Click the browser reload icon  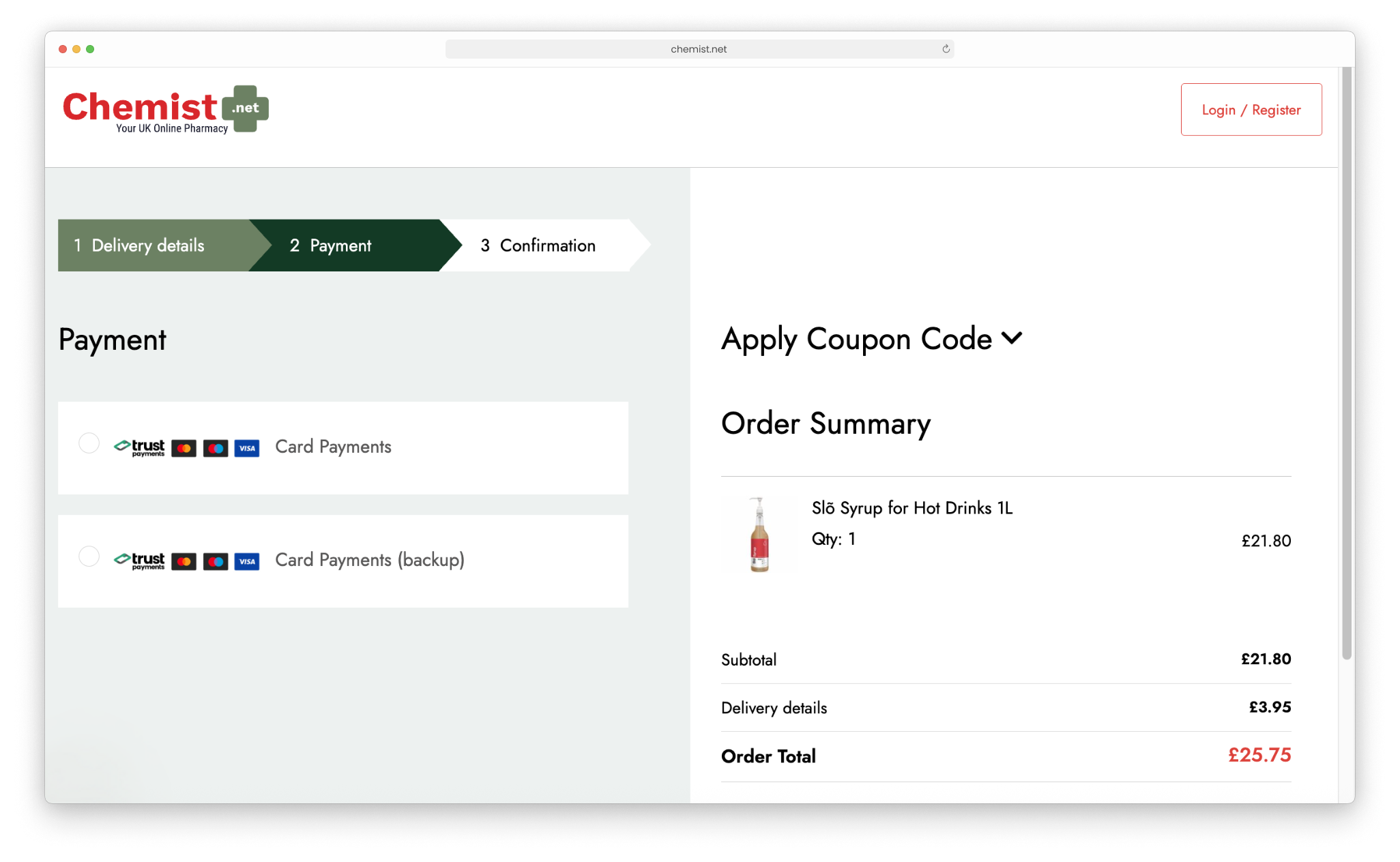946,49
